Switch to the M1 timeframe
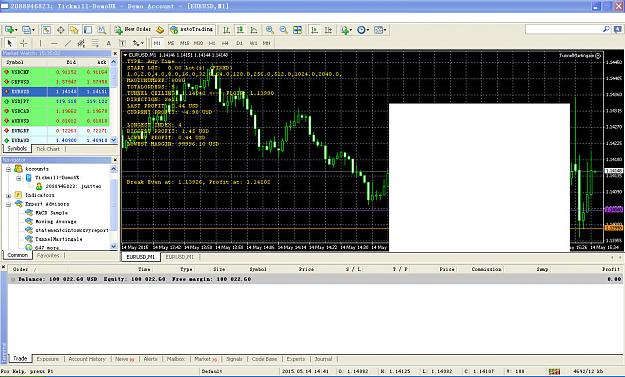Viewport: 625px width, 377px height. pyautogui.click(x=157, y=43)
